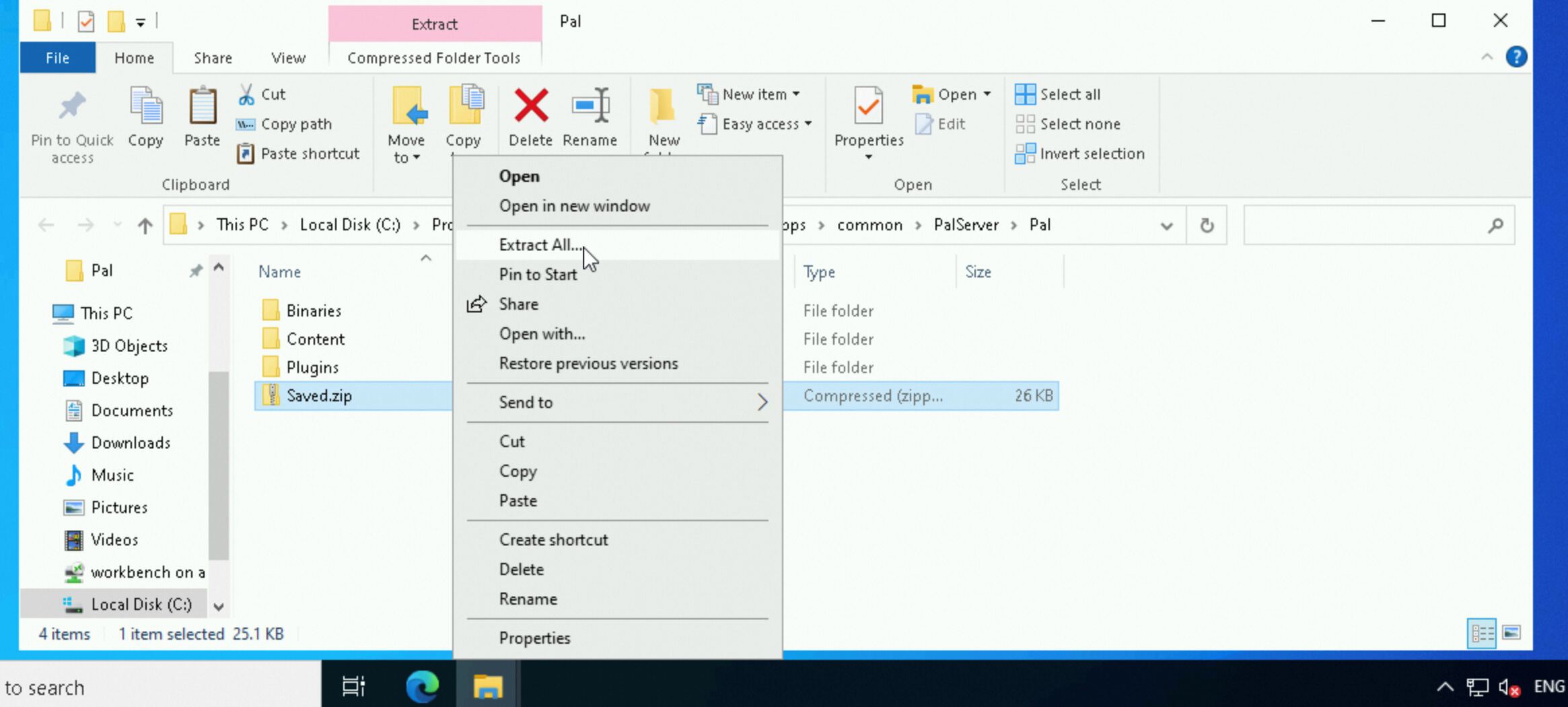Click the New folder ribbon icon
Viewport: 1568px width, 707px height.
pyautogui.click(x=664, y=107)
